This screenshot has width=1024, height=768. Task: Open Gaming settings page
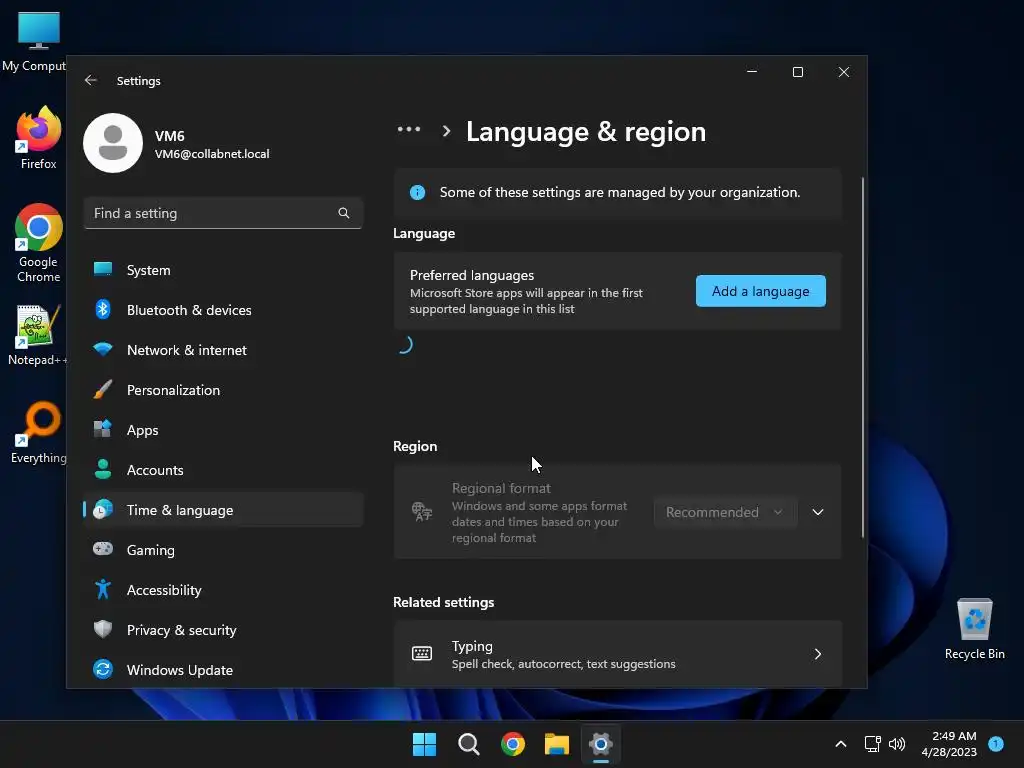point(223,550)
